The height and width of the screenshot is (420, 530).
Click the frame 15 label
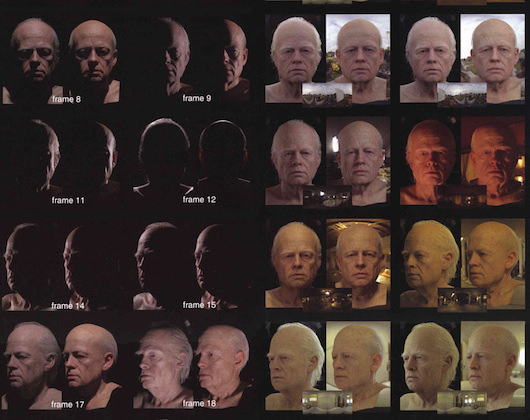point(199,305)
